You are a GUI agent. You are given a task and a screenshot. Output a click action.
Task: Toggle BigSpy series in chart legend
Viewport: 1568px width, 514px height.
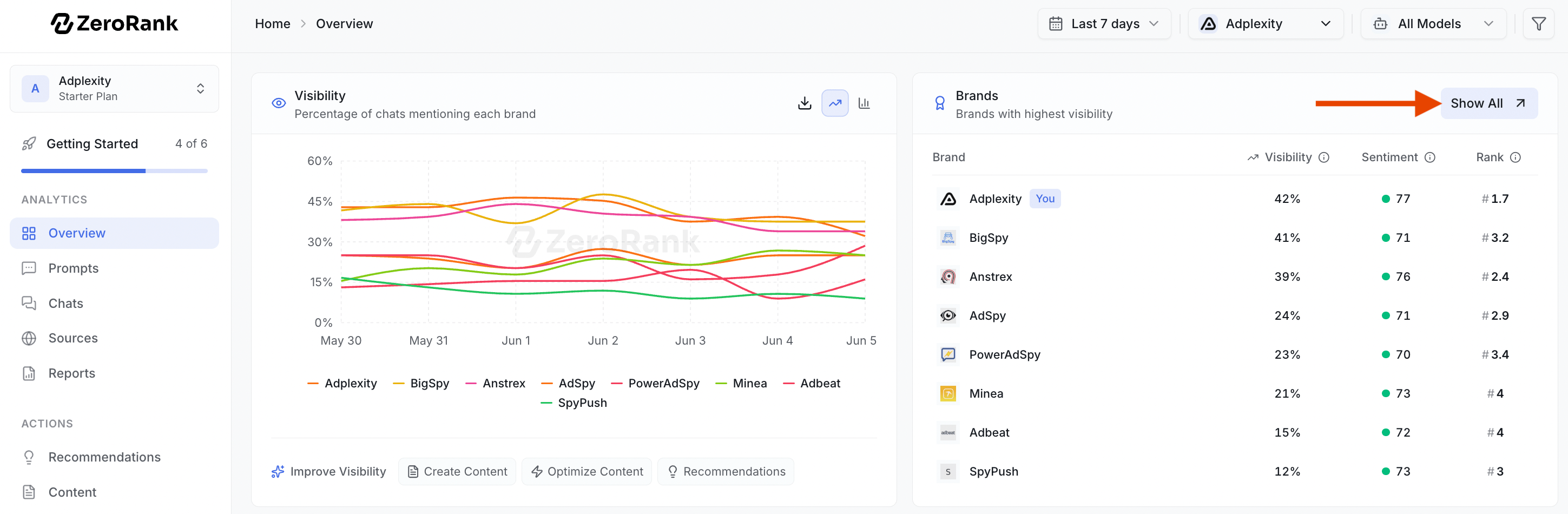pyautogui.click(x=421, y=383)
